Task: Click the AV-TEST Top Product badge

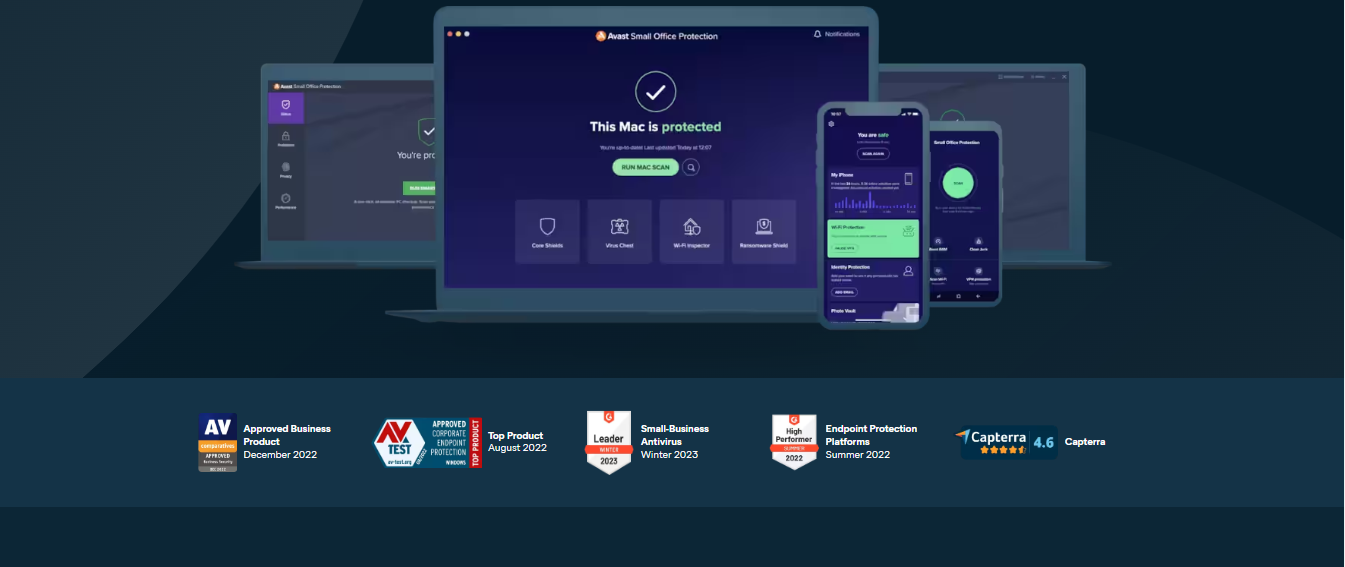Action: click(x=428, y=443)
